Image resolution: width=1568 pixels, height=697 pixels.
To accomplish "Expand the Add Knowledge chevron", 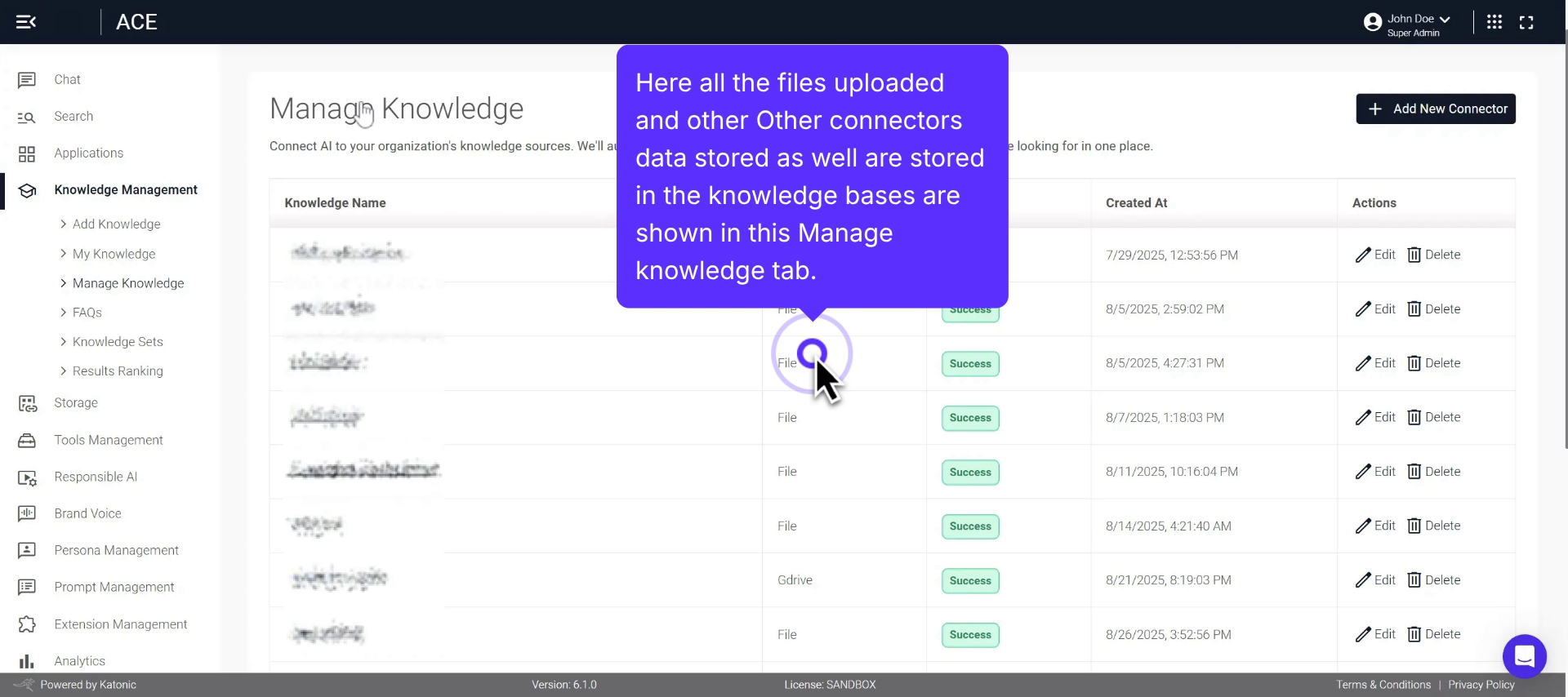I will 63,224.
